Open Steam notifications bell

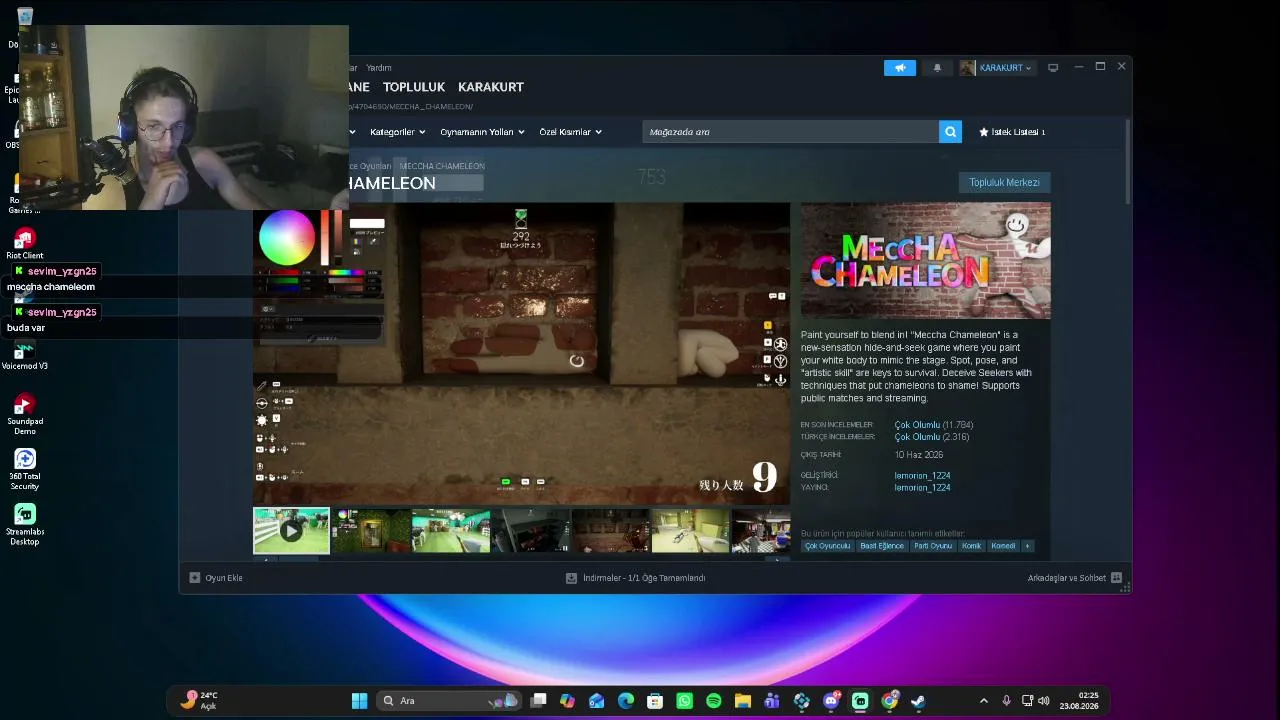937,68
